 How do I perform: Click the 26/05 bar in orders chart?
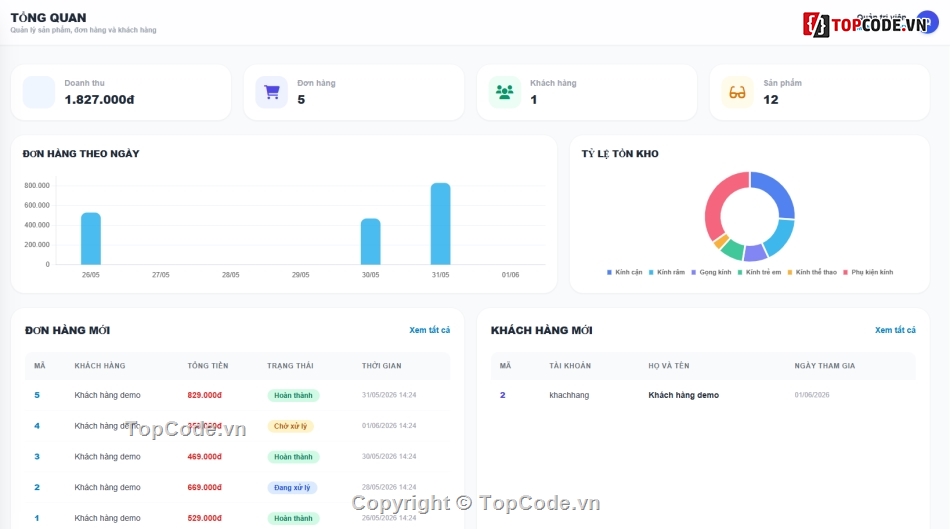click(91, 239)
